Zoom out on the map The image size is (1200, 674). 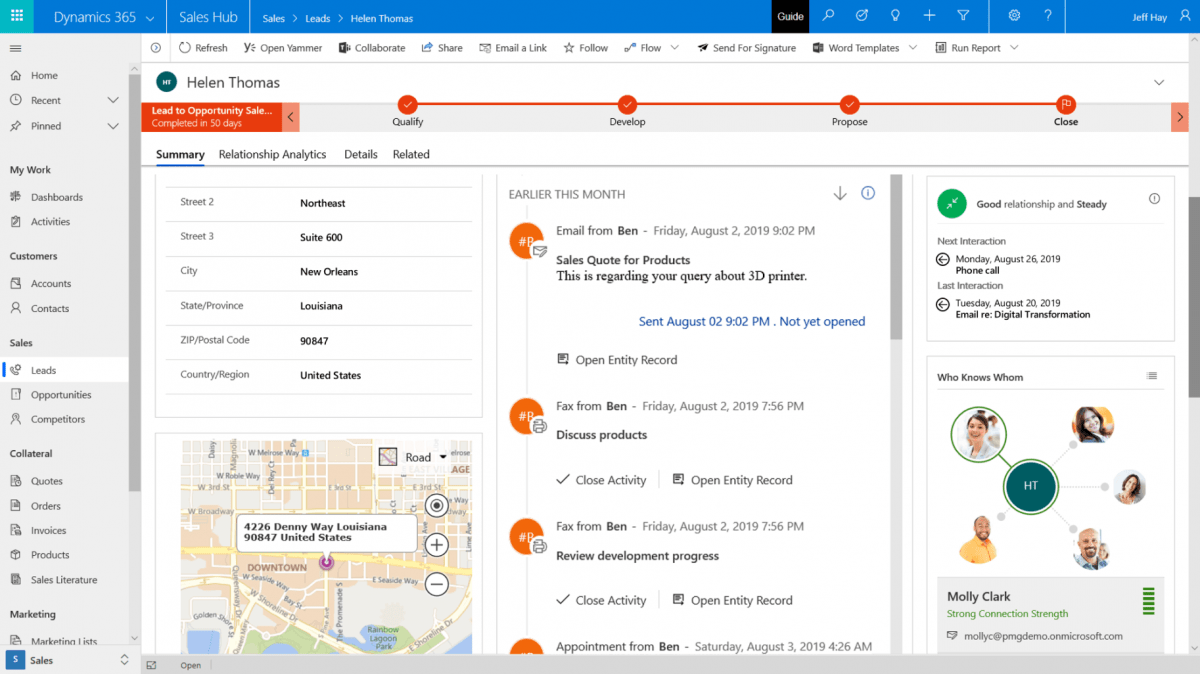pyautogui.click(x=436, y=583)
